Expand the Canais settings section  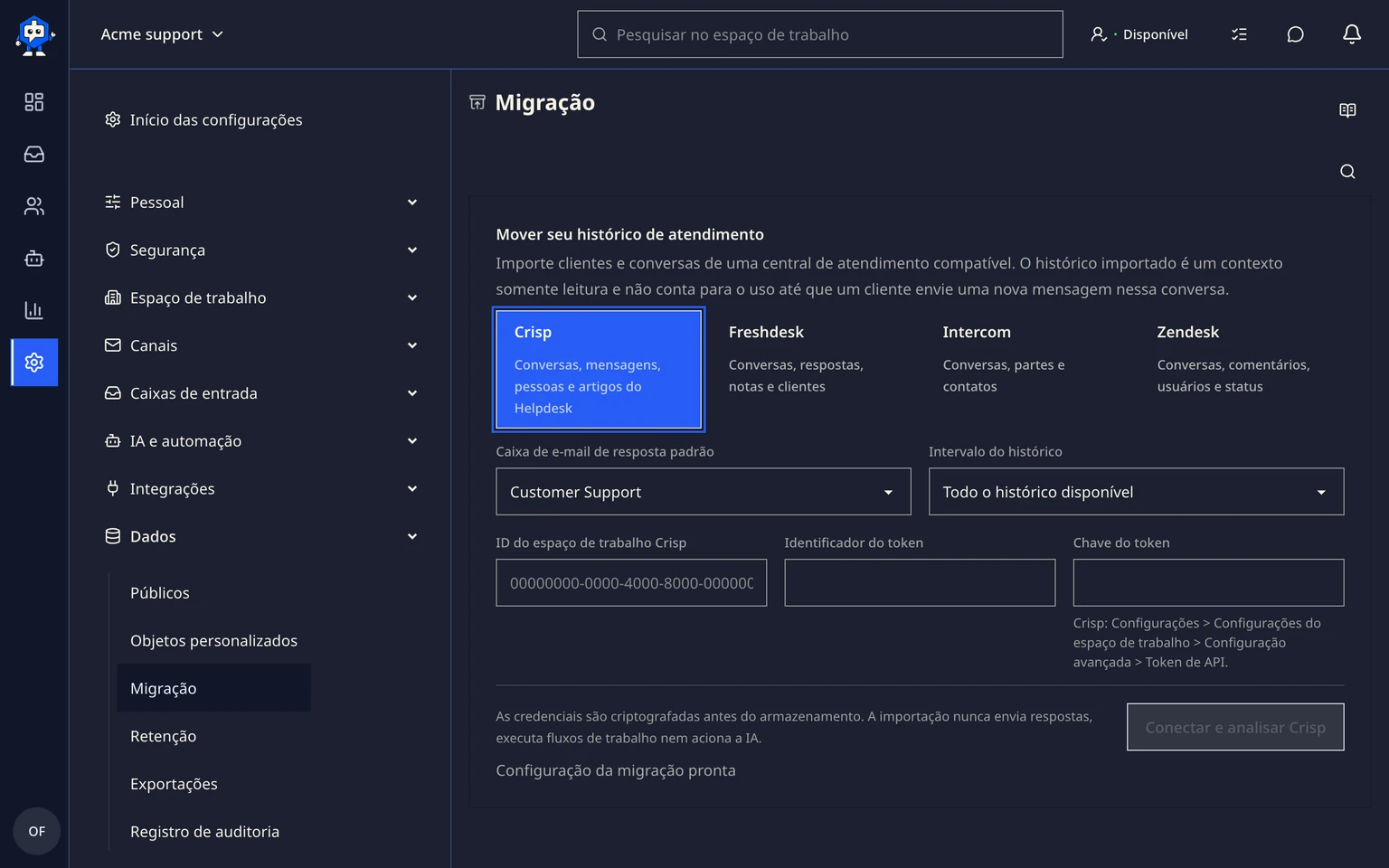(261, 345)
